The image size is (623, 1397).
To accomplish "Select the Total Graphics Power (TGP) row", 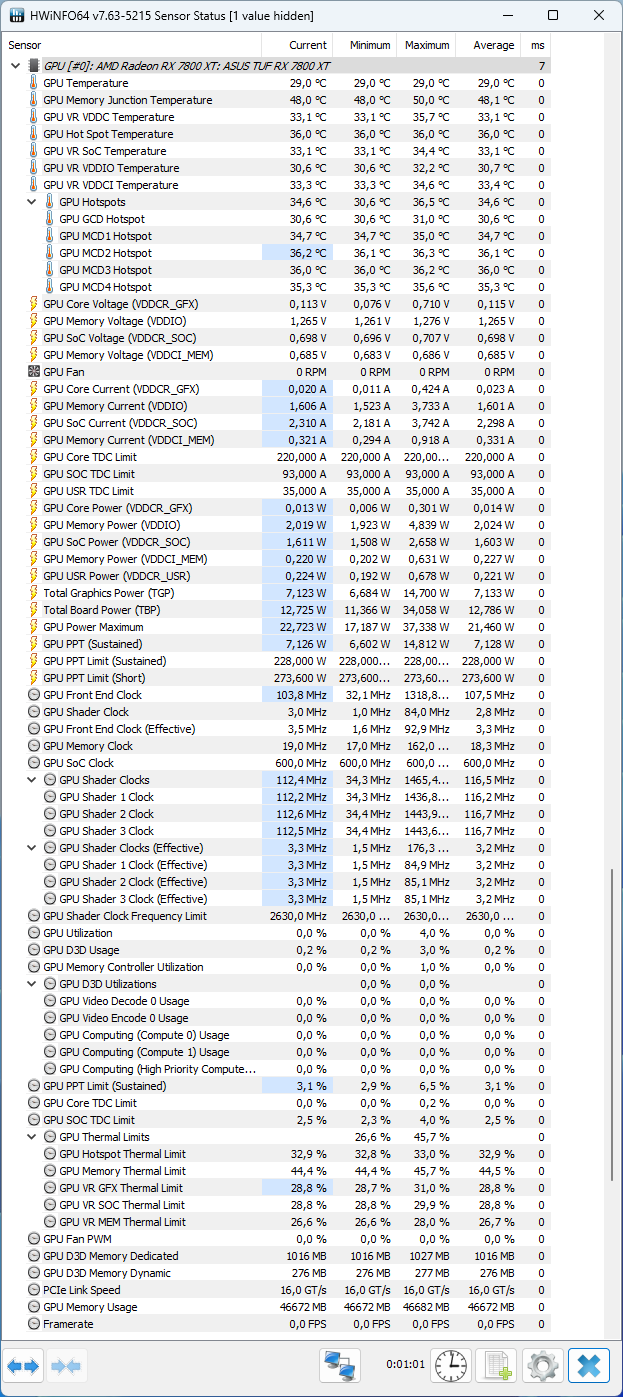I will pyautogui.click(x=276, y=593).
